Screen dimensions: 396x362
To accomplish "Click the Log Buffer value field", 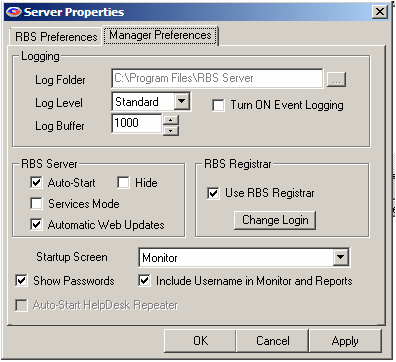I will click(137, 123).
